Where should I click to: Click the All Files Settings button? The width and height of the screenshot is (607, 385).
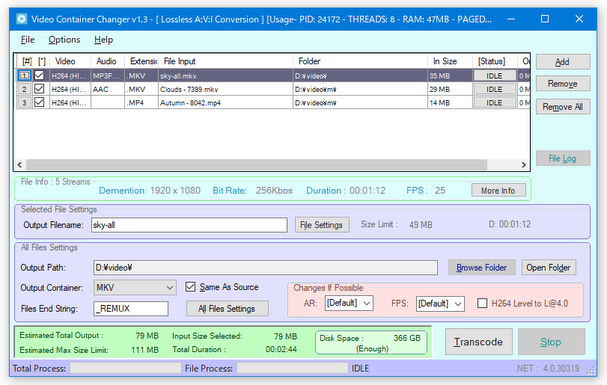pos(227,308)
